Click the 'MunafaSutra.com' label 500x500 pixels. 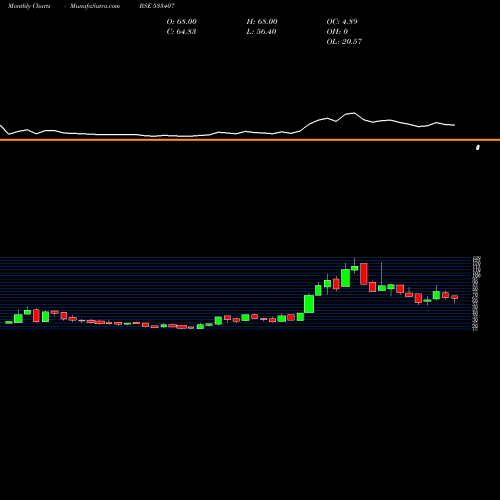click(x=95, y=6)
